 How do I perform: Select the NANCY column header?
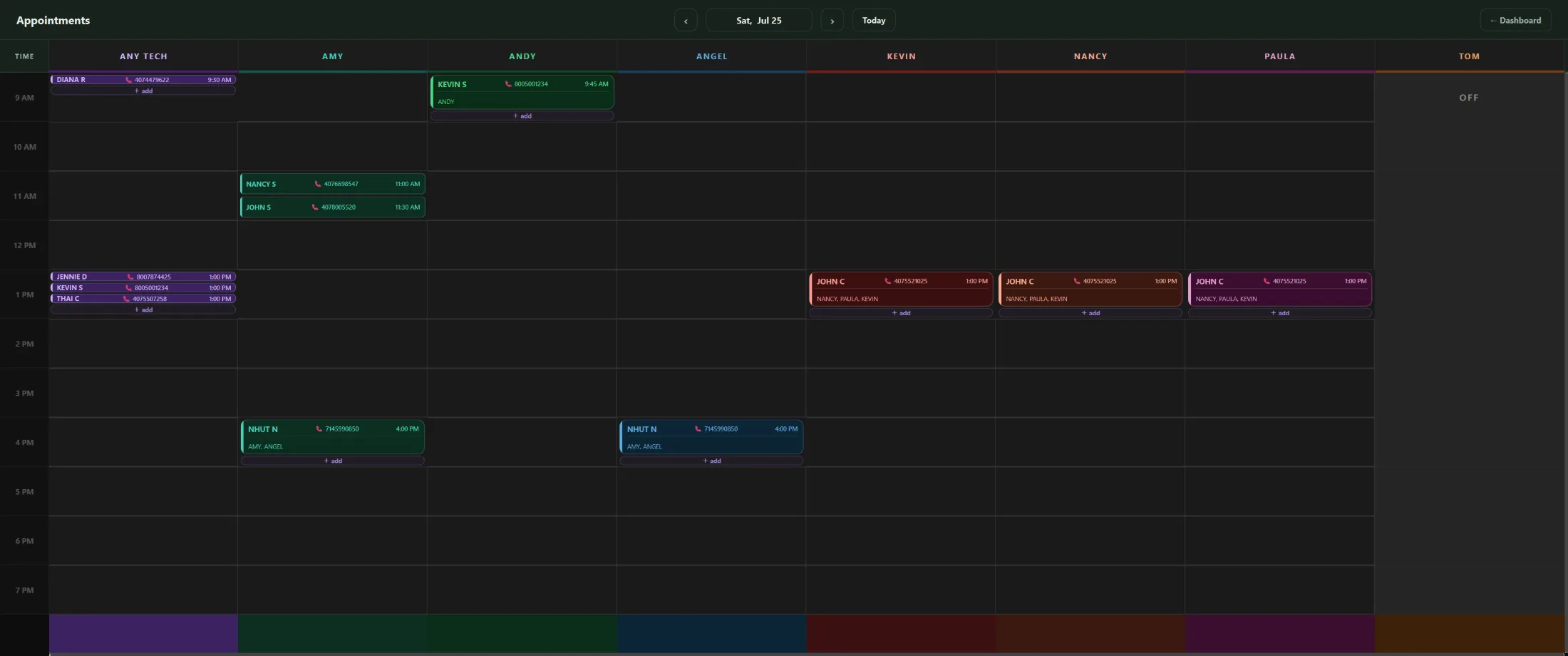(1090, 56)
